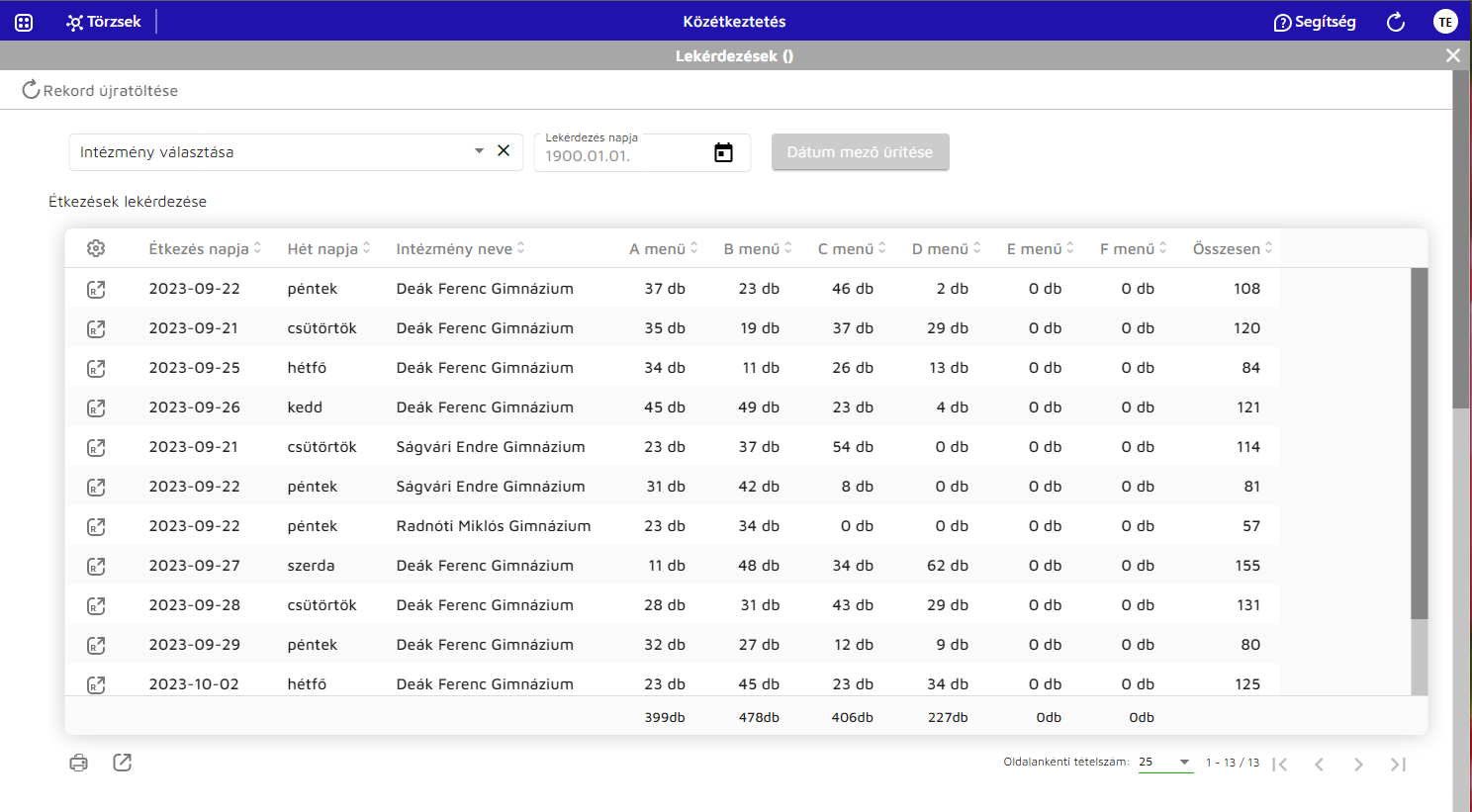Click the hétfő cell for 2023-10-02
Viewport: 1472px width, 812px height.
(307, 684)
